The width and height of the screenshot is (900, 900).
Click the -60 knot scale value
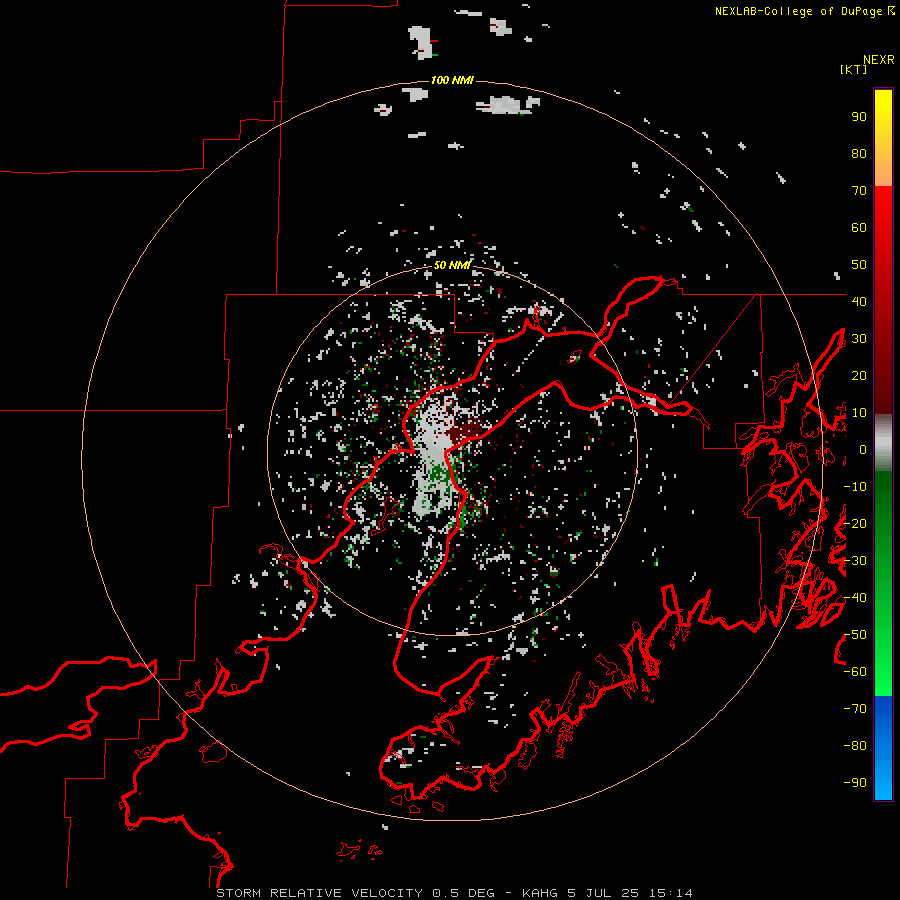tap(855, 672)
